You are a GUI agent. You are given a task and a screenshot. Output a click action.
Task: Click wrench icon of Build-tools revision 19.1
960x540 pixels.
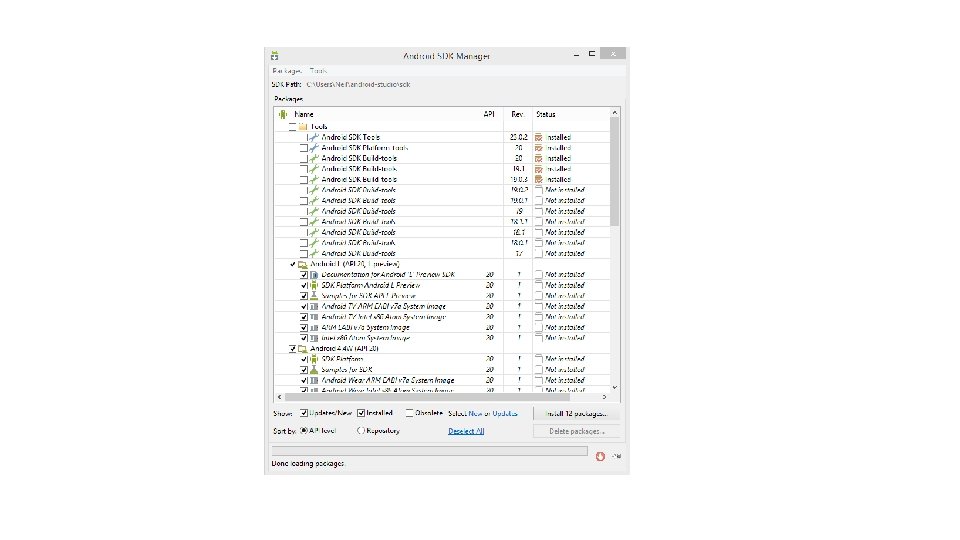coord(314,168)
